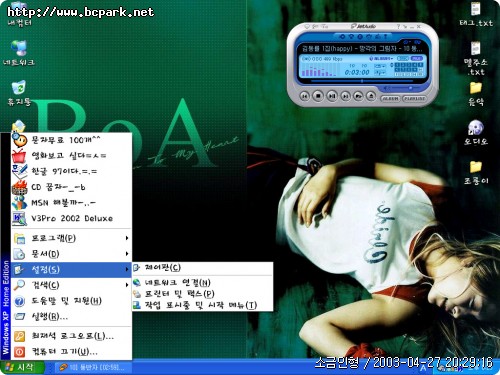Expand the arrow next to 문서(D)
This screenshot has width=500, height=375.
click(x=127, y=254)
